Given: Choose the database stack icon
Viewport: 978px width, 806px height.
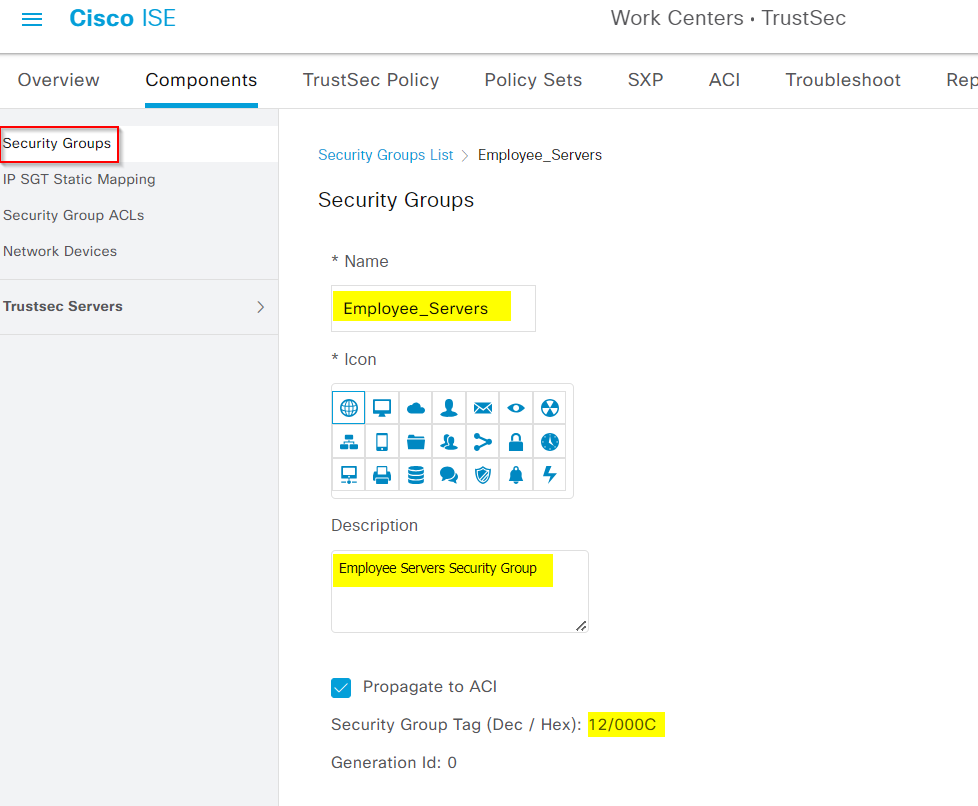Looking at the screenshot, I should 415,475.
